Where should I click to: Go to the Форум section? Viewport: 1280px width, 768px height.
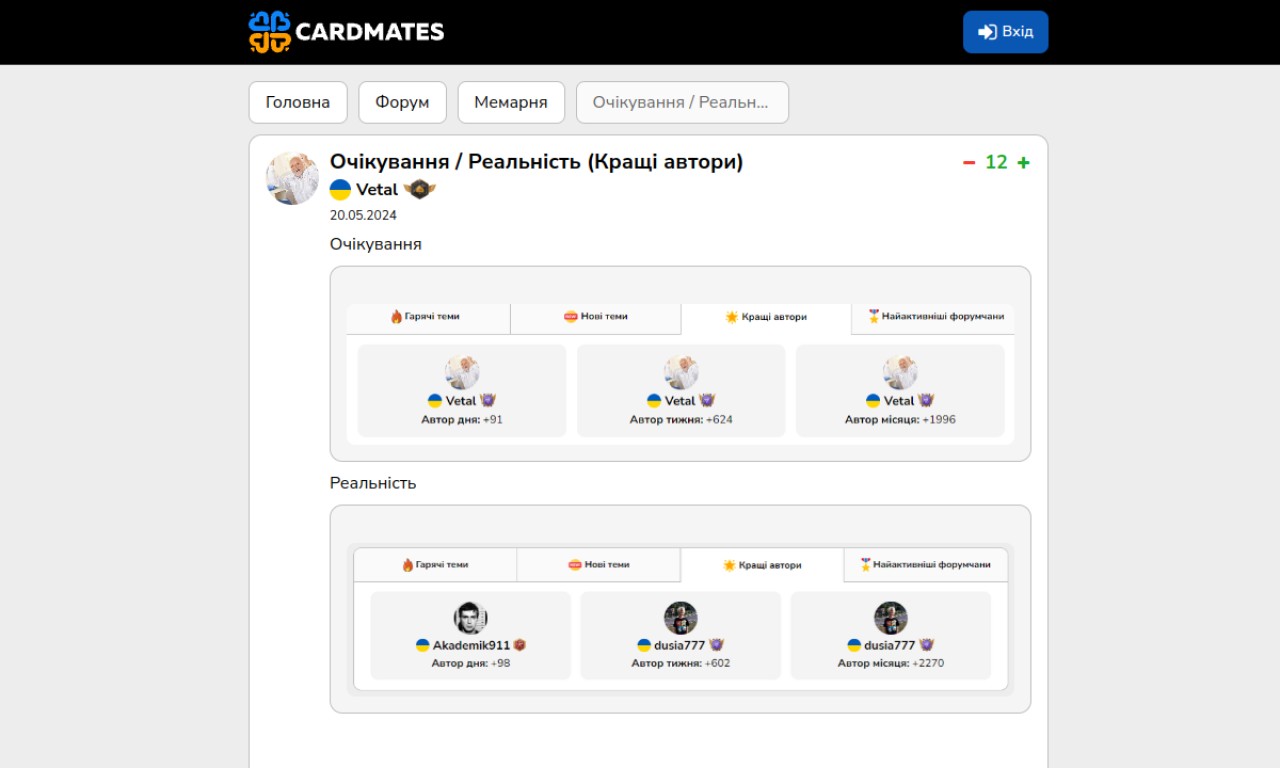coord(402,102)
